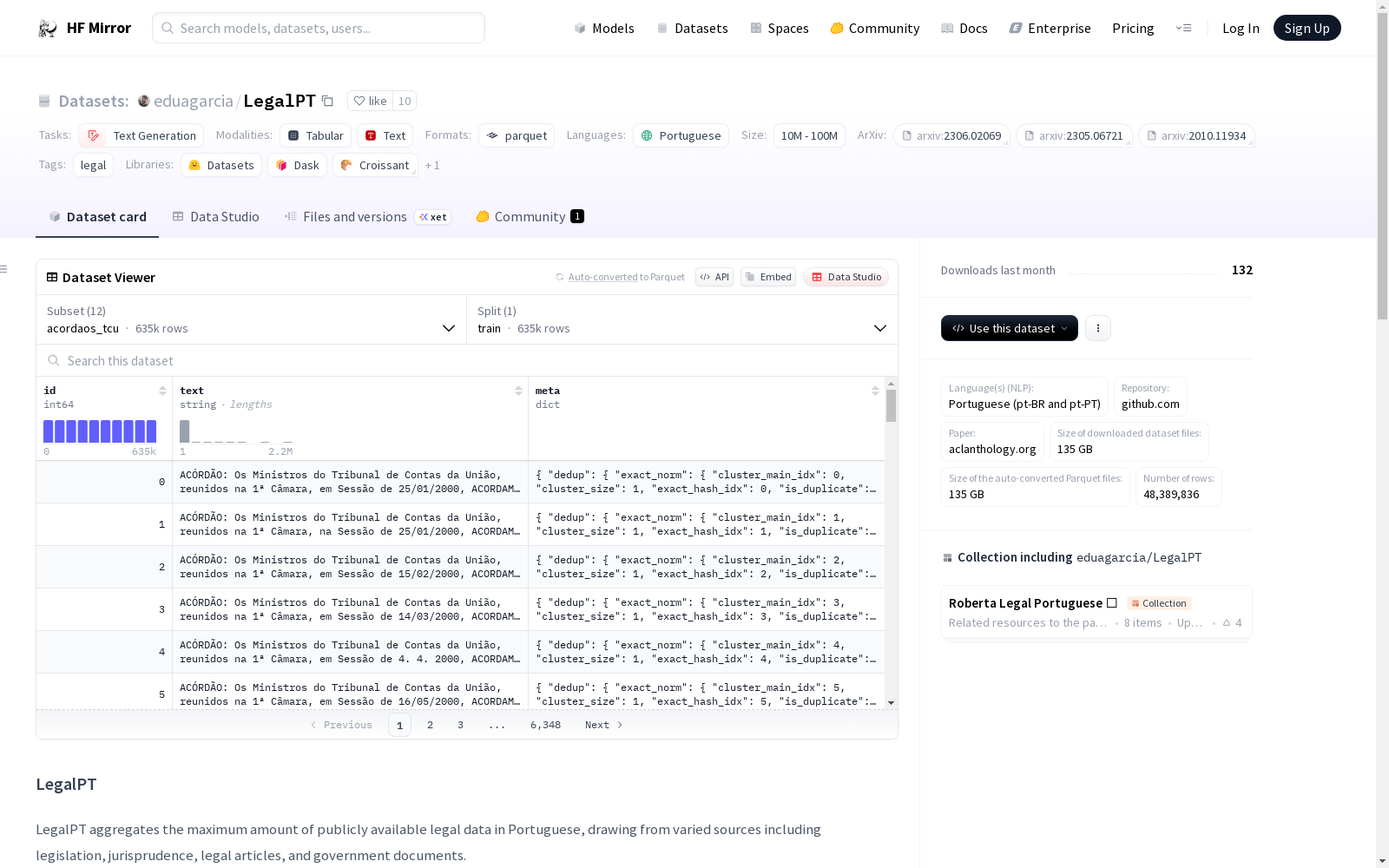
Task: Click the Embed button
Action: coord(768,277)
